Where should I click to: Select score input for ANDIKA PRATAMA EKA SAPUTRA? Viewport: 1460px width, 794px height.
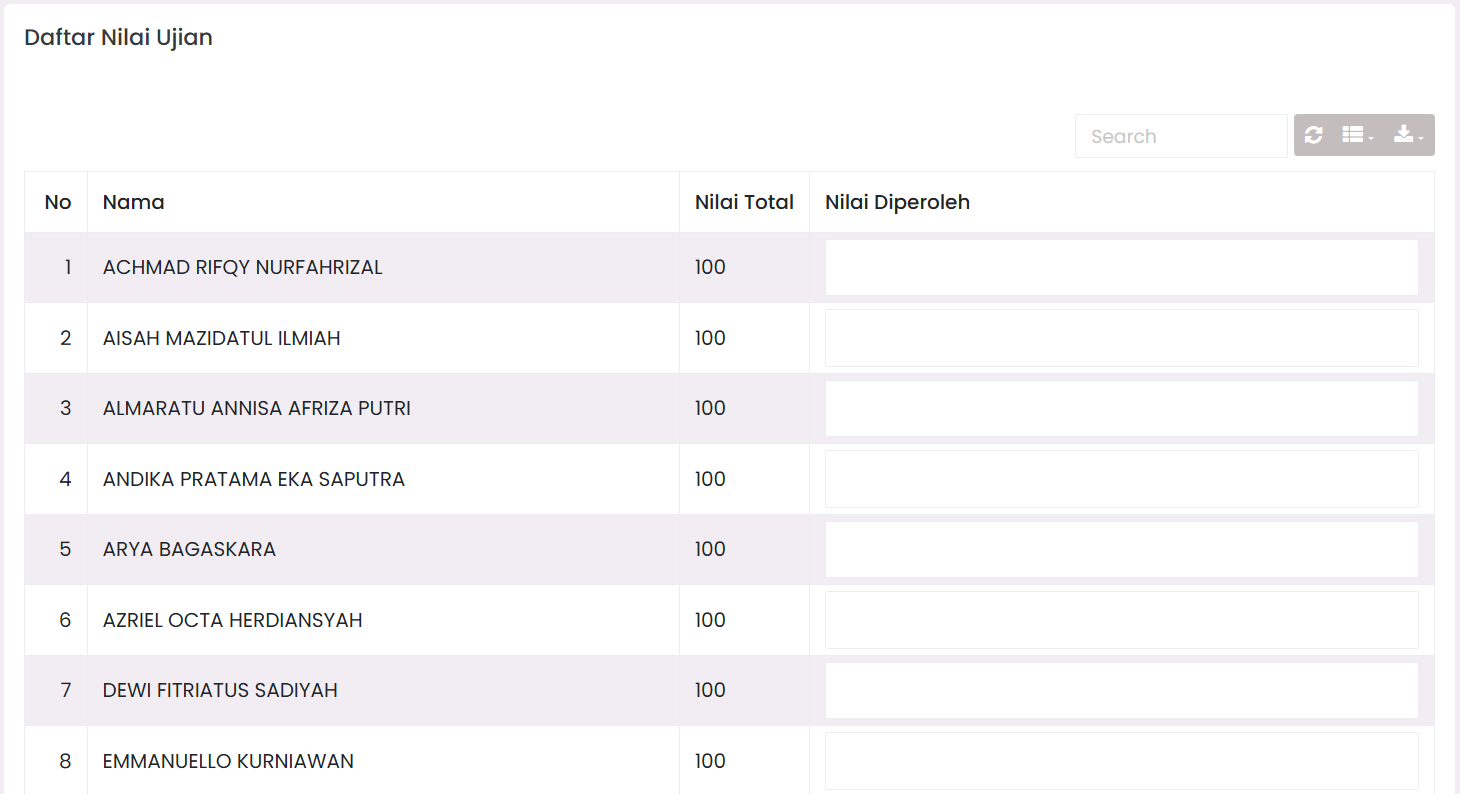[1121, 479]
